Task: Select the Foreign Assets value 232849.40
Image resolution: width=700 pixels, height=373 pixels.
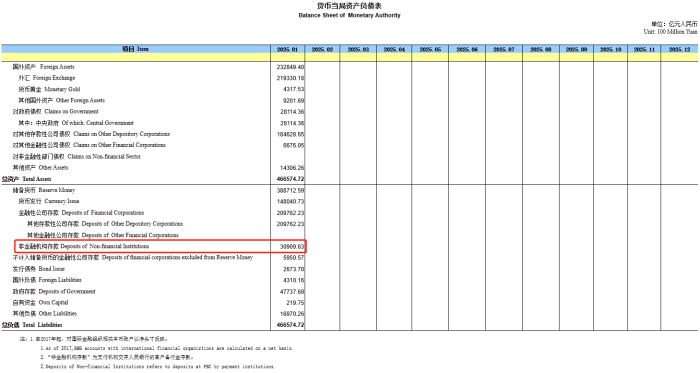Action: tap(290, 67)
